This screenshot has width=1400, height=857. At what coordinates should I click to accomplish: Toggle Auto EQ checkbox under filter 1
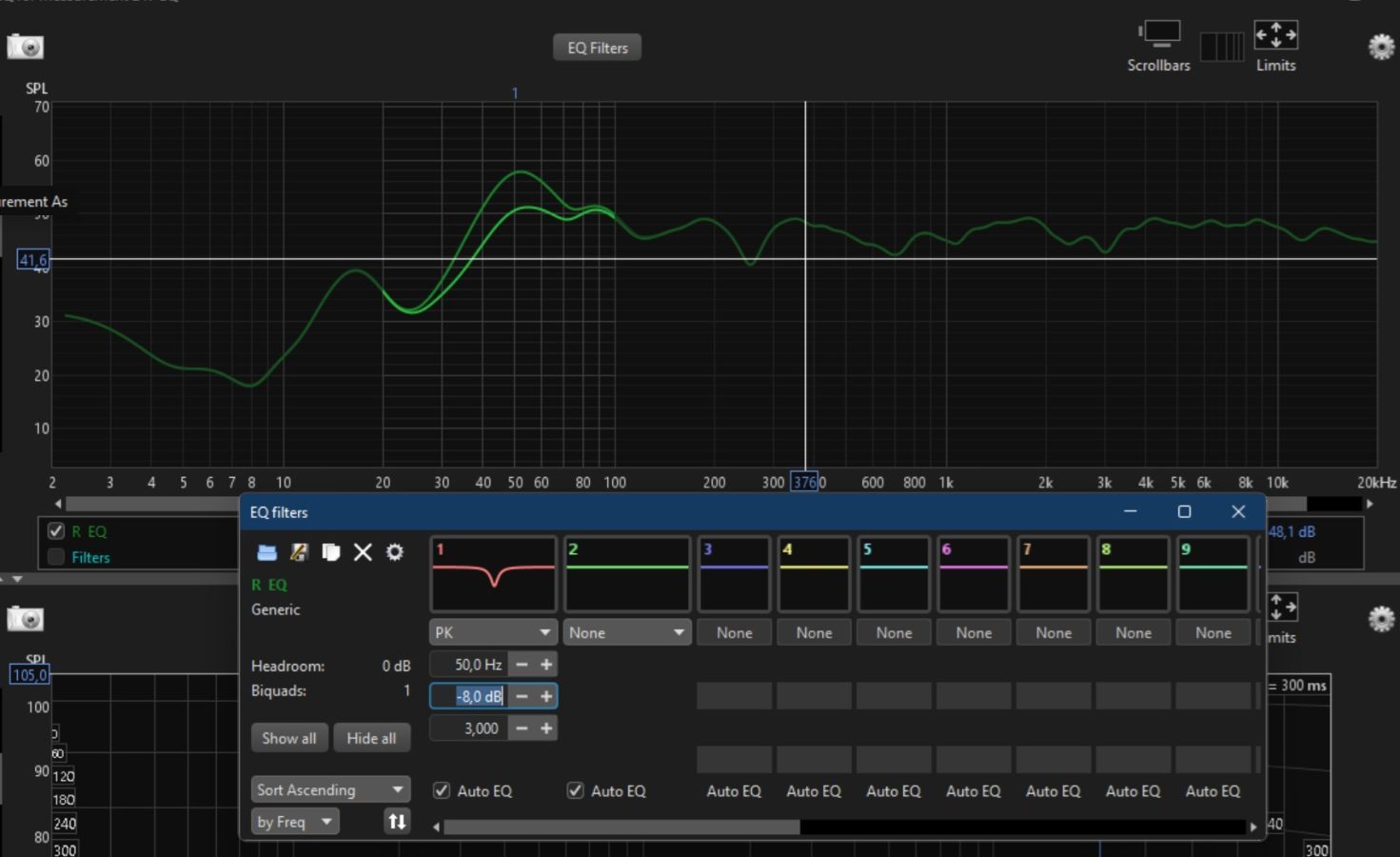click(442, 790)
